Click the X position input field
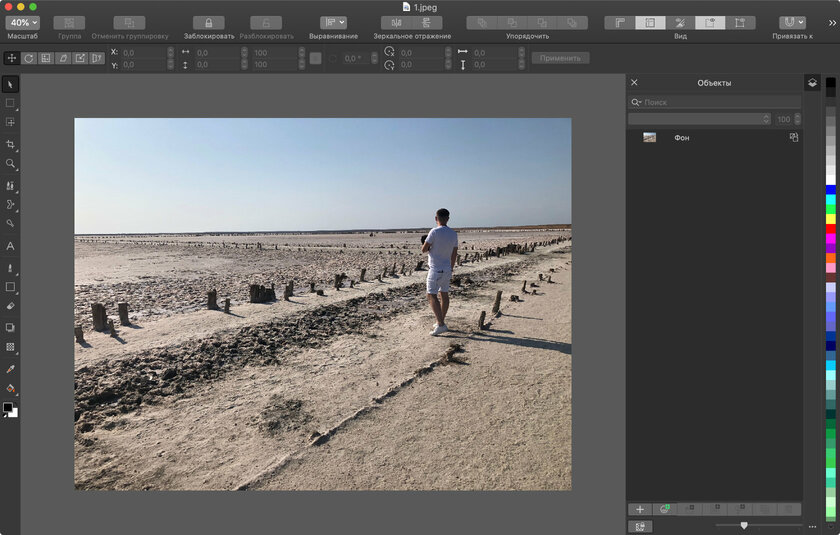Screen dimensions: 840x535 click(x=144, y=52)
